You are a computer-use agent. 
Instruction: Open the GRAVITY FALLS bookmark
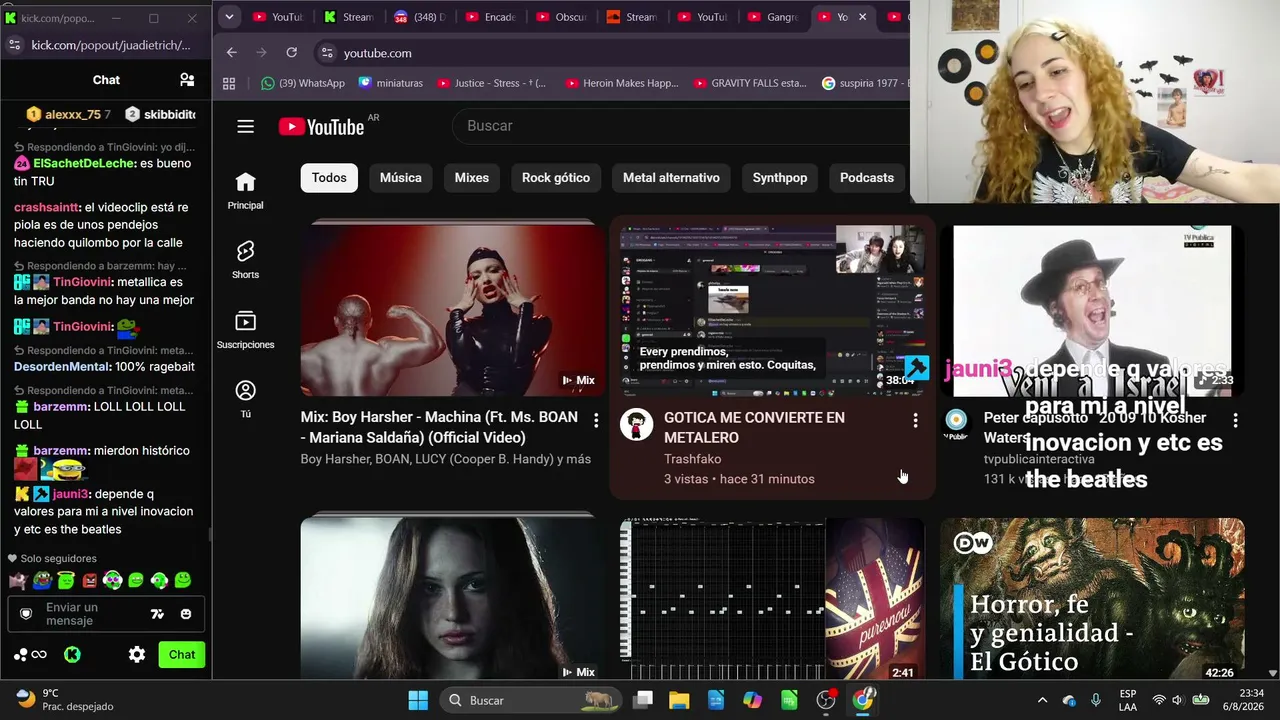(750, 83)
